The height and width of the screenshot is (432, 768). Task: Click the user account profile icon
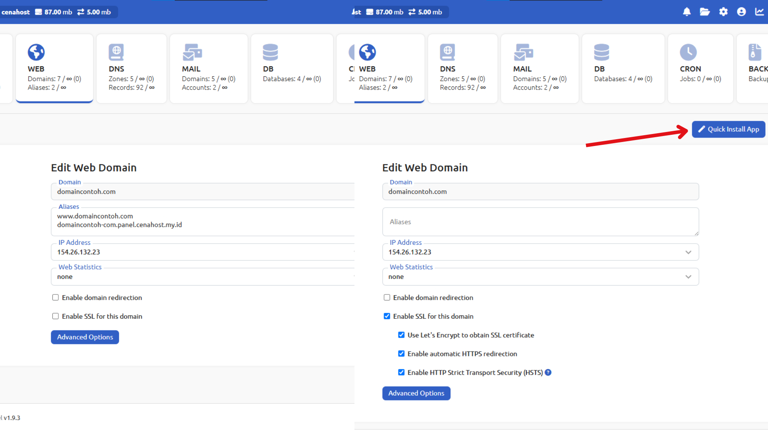[741, 12]
